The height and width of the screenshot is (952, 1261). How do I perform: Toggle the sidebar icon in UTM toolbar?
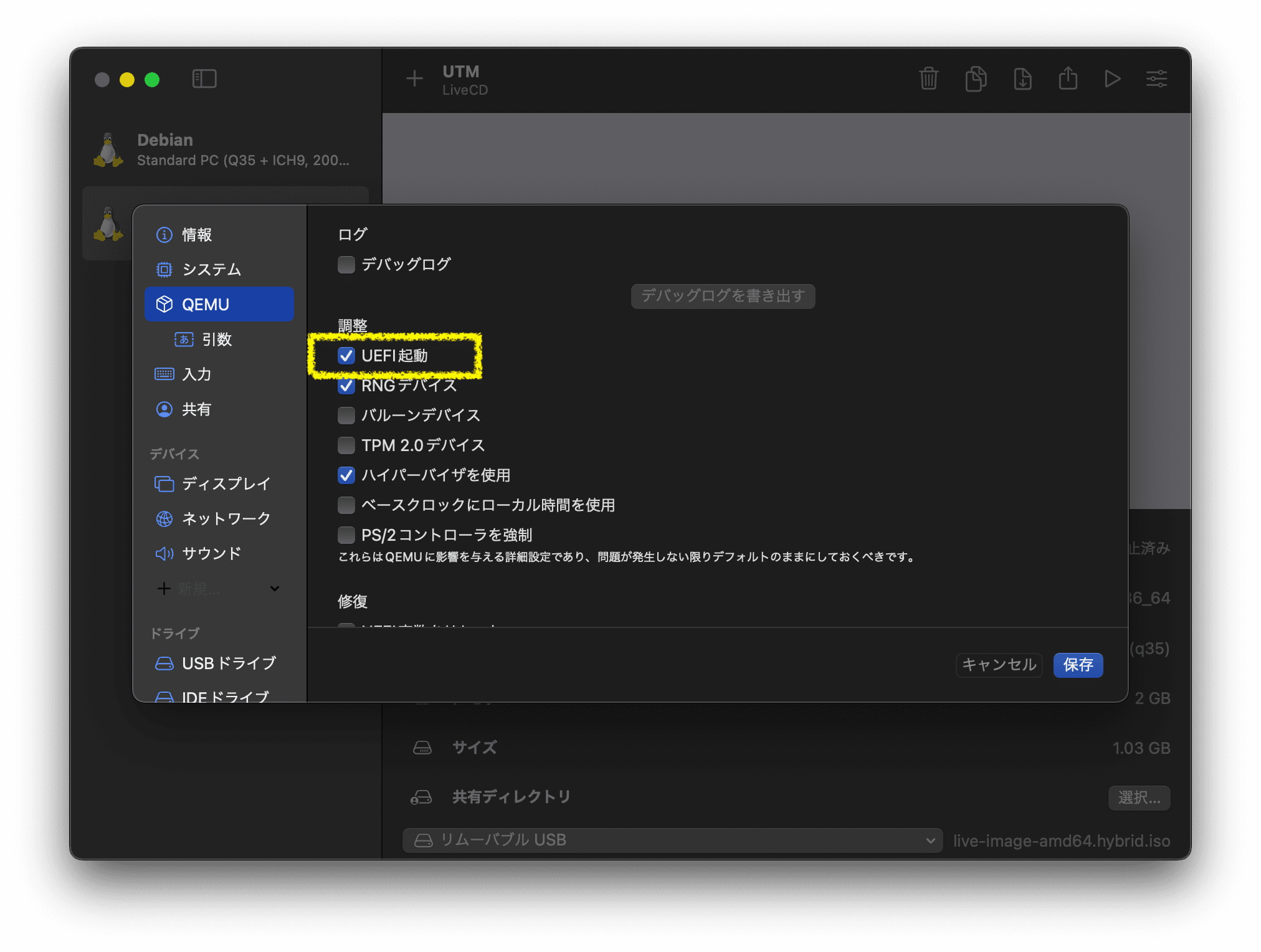tap(204, 79)
